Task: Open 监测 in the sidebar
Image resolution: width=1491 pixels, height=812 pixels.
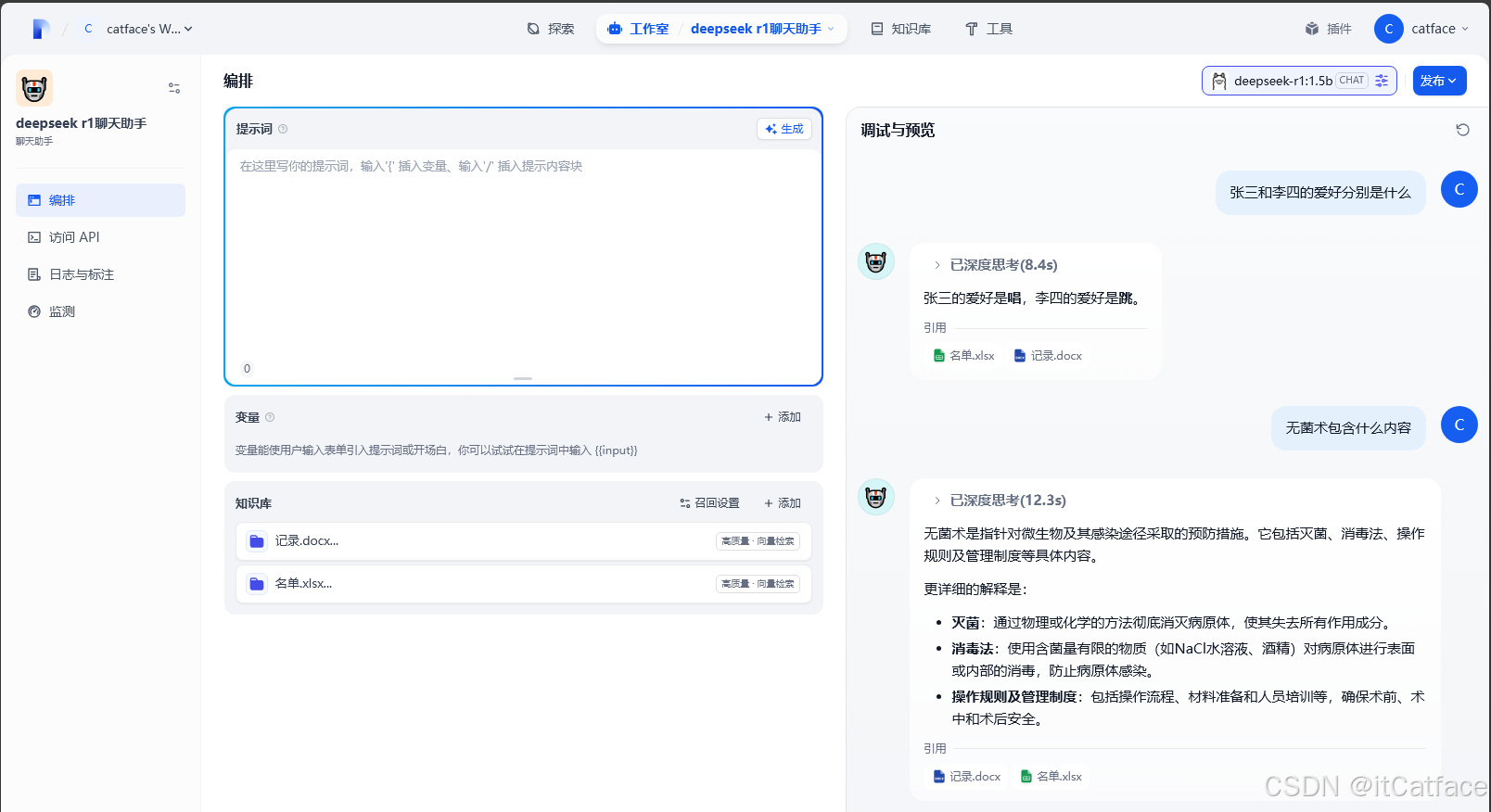Action: pos(100,311)
